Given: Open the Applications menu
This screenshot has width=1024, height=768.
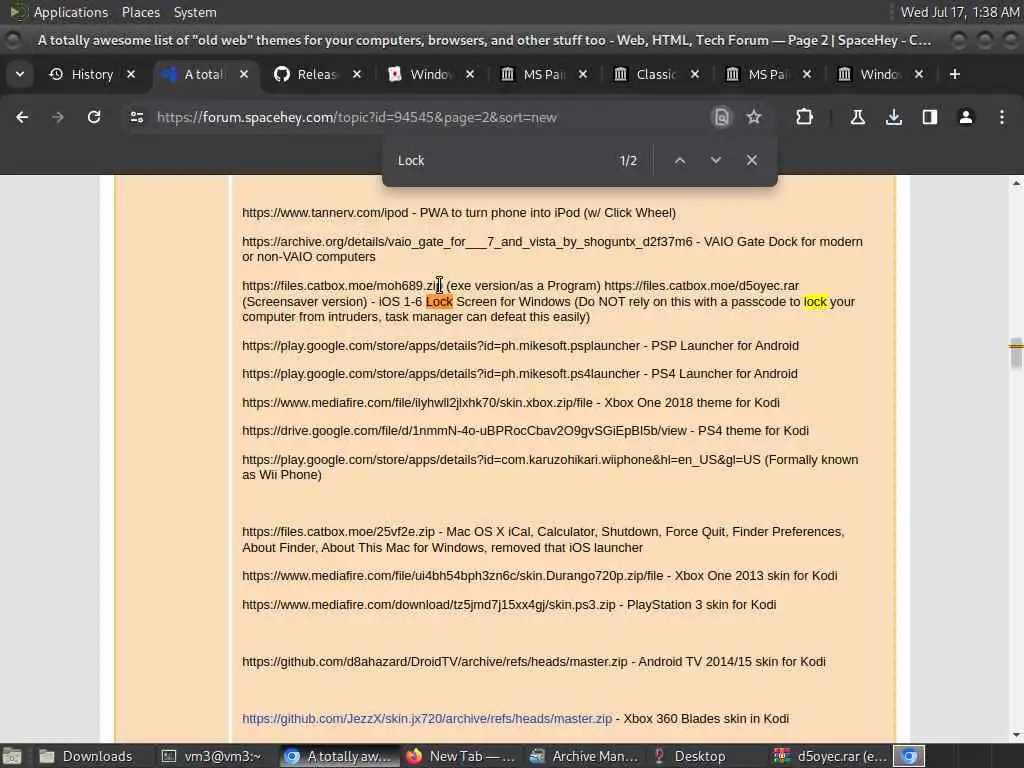Looking at the screenshot, I should click(71, 12).
